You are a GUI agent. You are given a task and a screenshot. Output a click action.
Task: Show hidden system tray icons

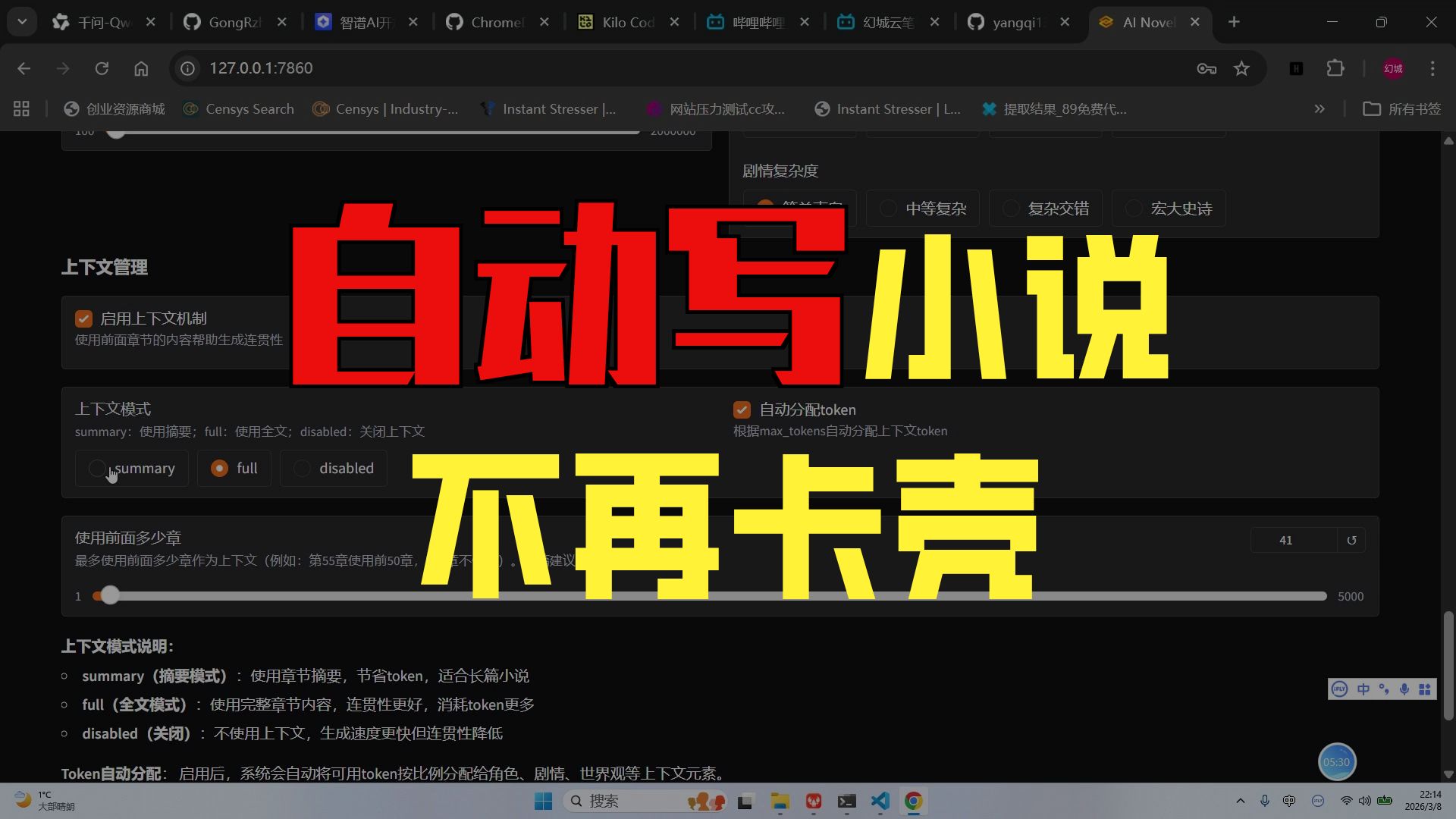[x=1241, y=801]
